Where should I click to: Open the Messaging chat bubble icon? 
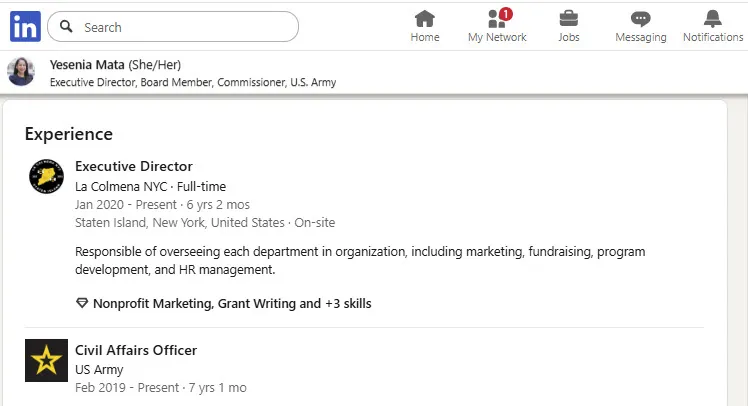coord(640,19)
